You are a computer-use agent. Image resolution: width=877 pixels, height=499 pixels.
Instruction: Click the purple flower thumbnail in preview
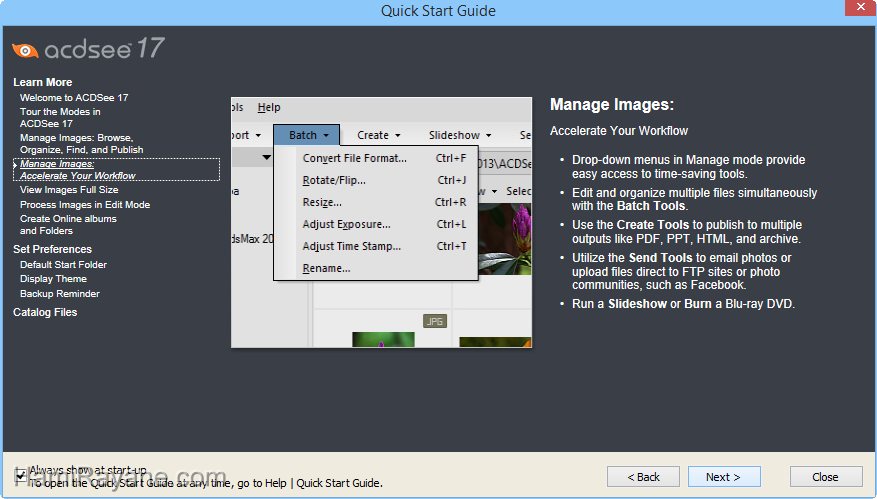504,239
